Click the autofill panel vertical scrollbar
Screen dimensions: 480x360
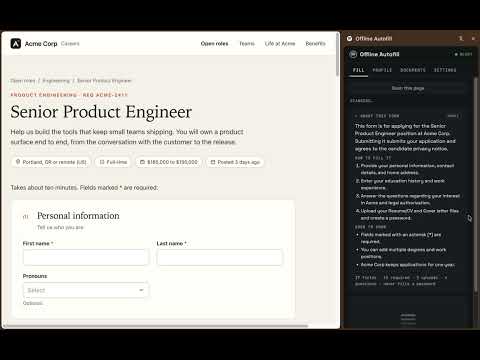pyautogui.click(x=476, y=185)
